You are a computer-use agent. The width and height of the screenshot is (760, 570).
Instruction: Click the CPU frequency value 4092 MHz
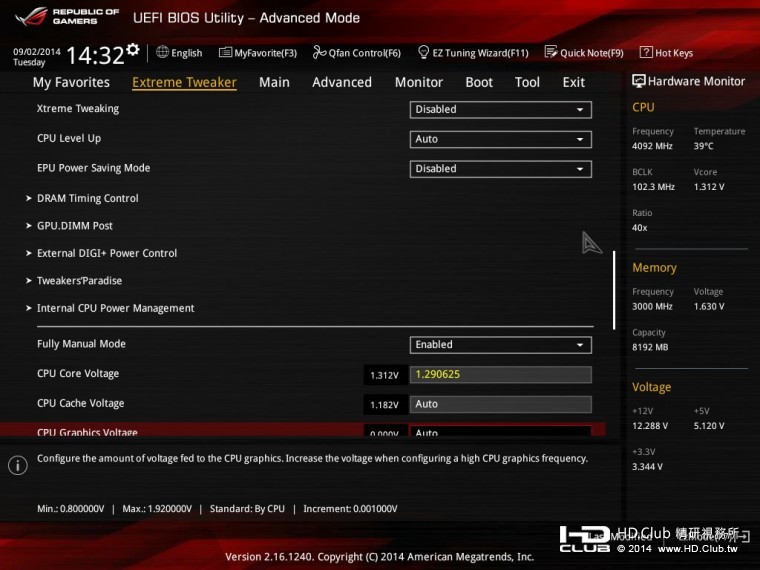click(x=652, y=146)
